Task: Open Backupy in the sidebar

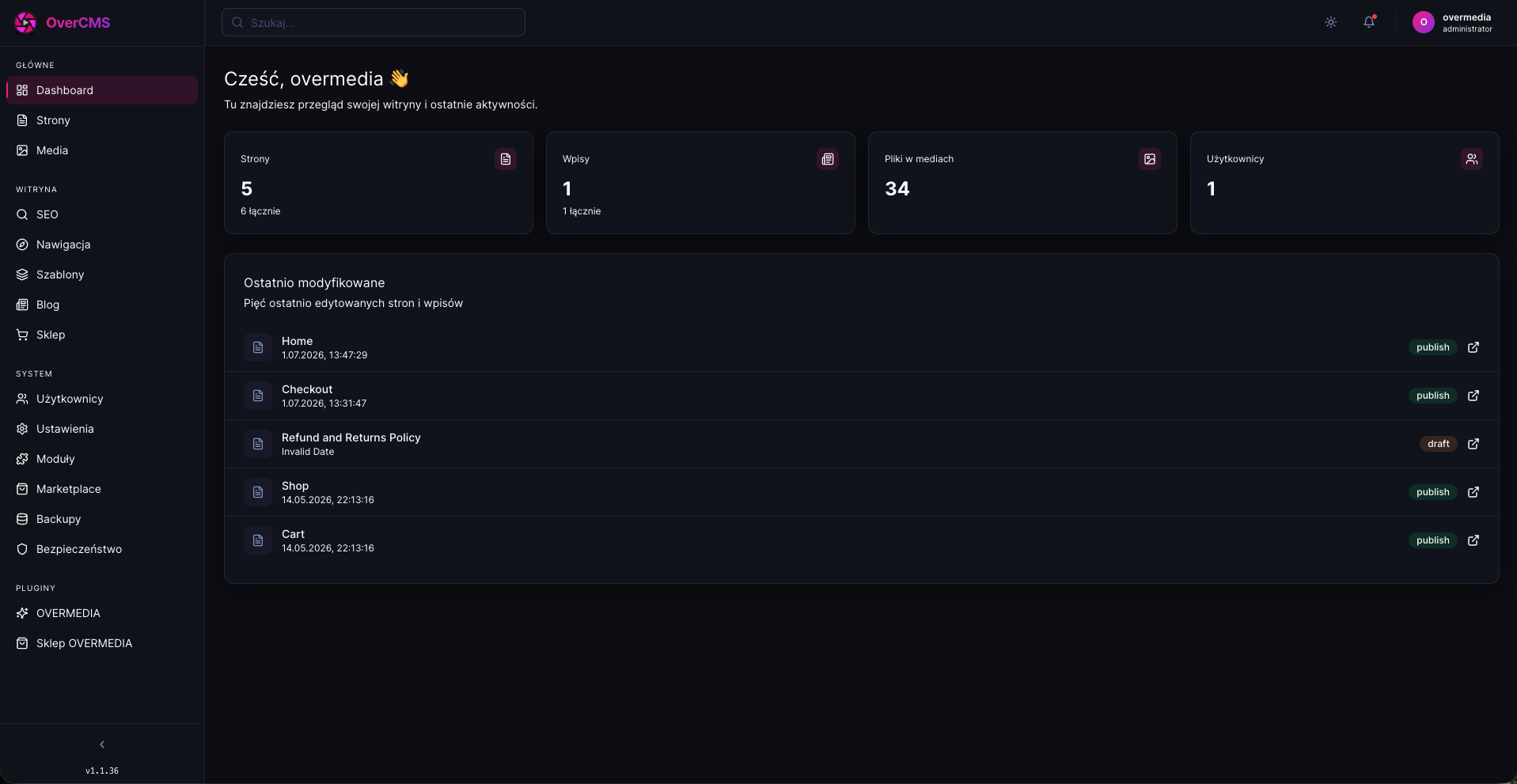Action: point(102,519)
